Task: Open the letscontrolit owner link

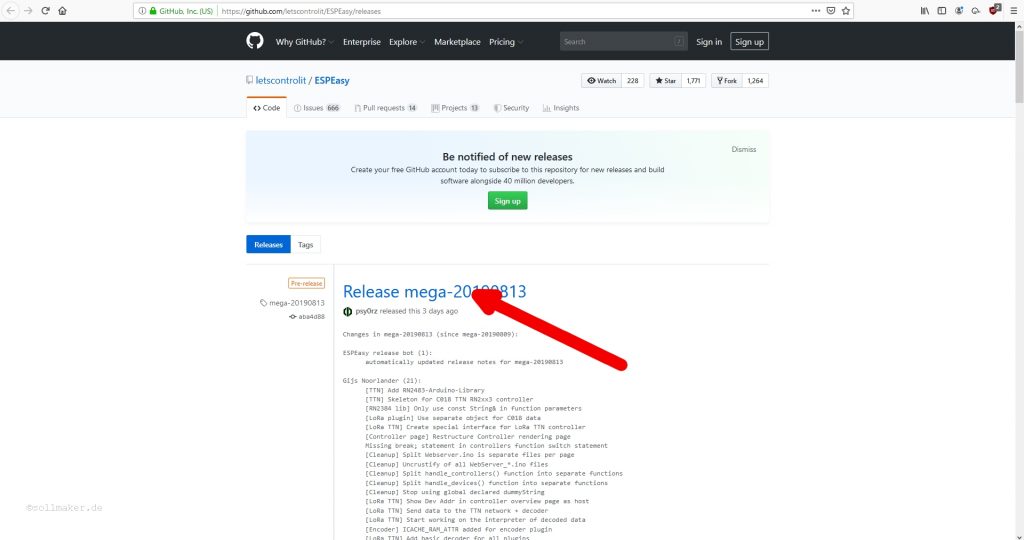Action: click(x=281, y=80)
